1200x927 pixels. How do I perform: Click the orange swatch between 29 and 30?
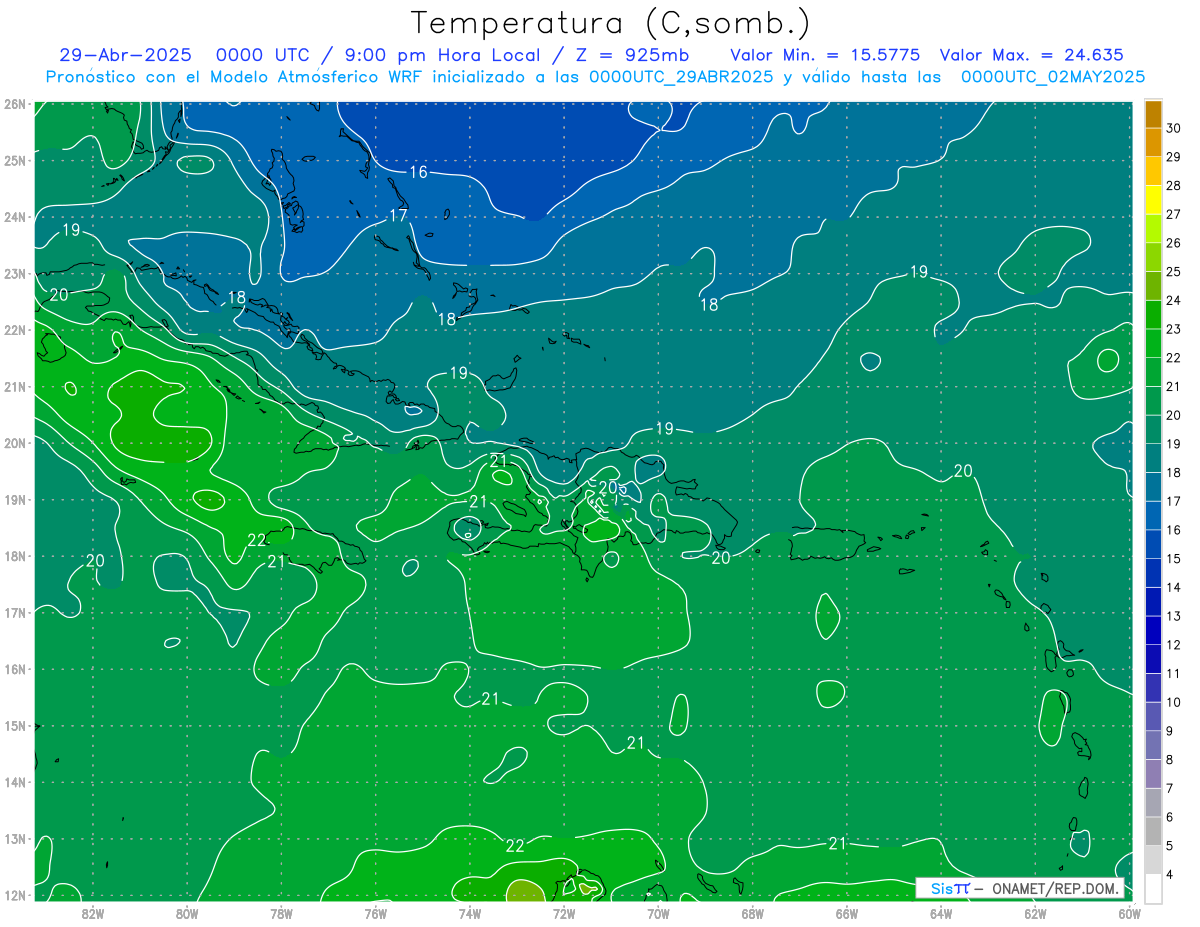1153,142
